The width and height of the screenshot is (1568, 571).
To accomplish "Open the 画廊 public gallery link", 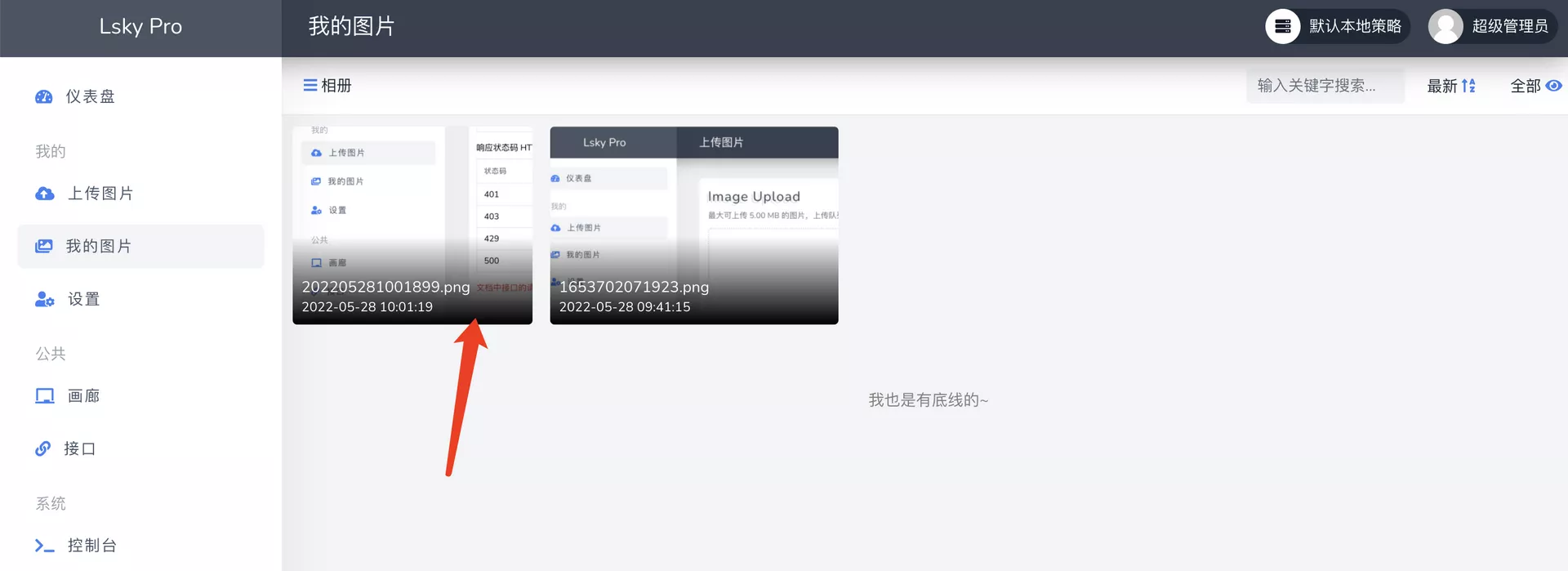I will point(83,396).
